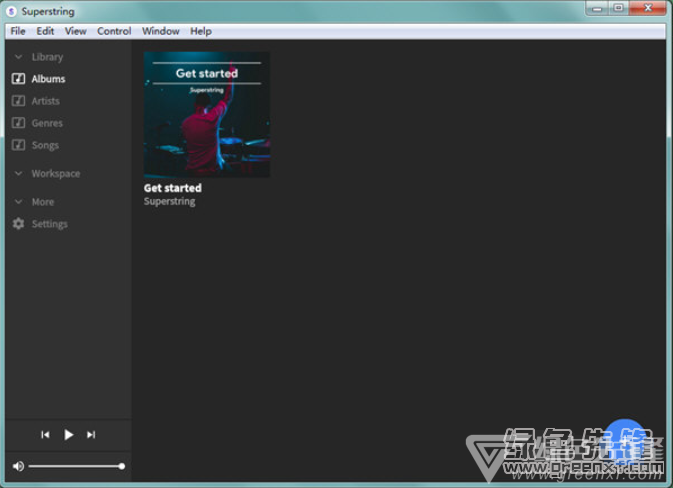Click the Artists music note icon
This screenshot has width=673, height=488.
(18, 101)
